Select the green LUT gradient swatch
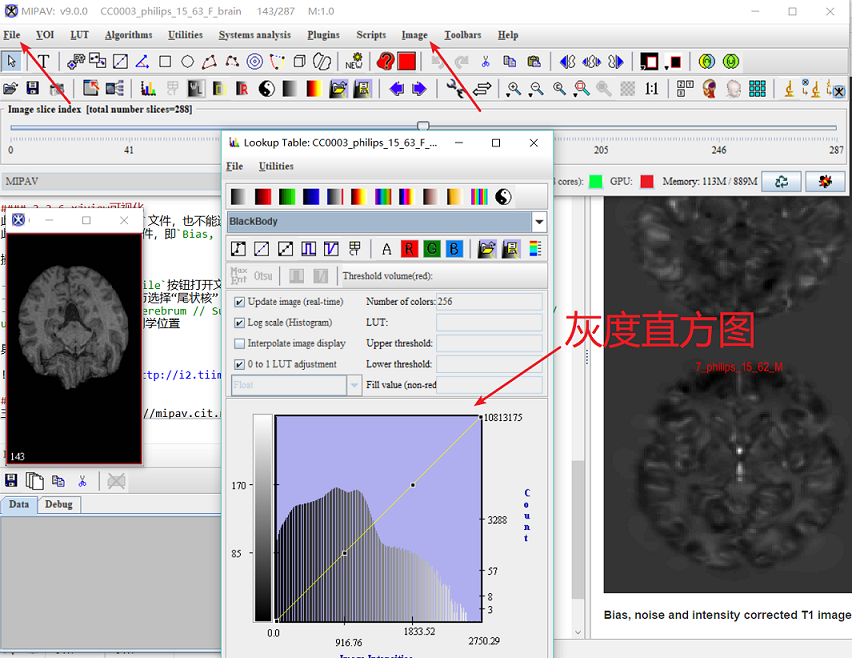Screen dimensions: 852x658 287,197
